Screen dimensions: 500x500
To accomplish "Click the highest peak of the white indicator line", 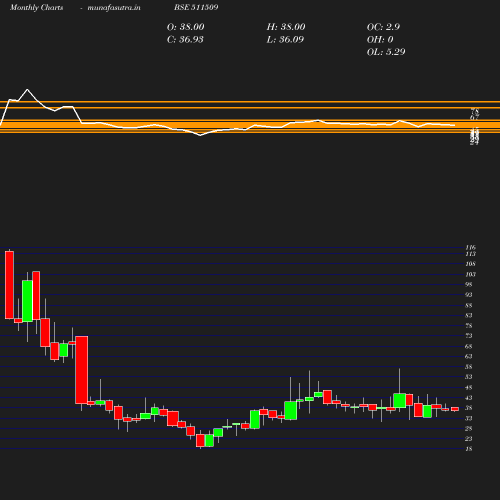I will (27, 89).
